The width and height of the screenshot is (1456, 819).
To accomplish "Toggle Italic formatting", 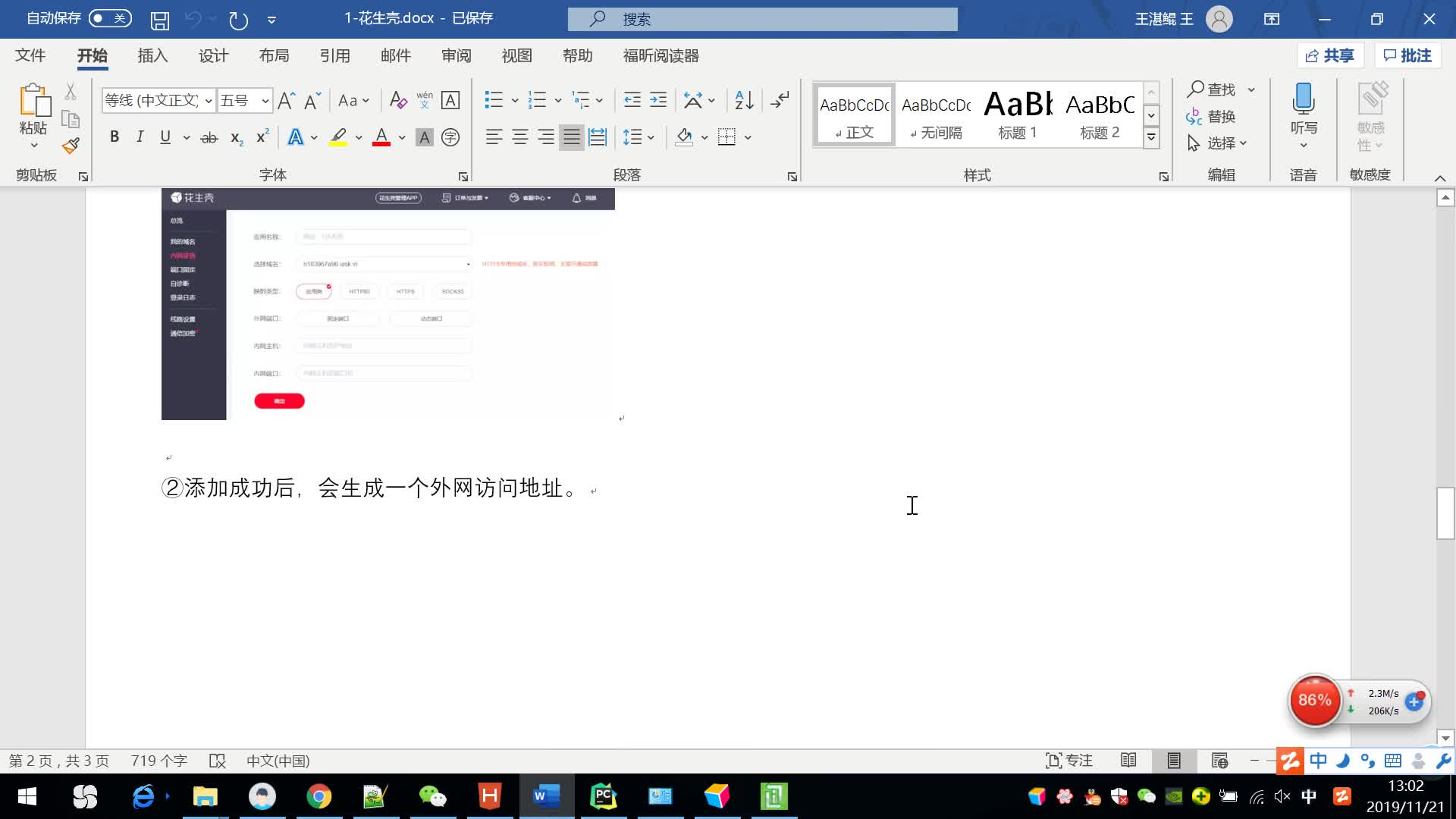I will click(140, 137).
